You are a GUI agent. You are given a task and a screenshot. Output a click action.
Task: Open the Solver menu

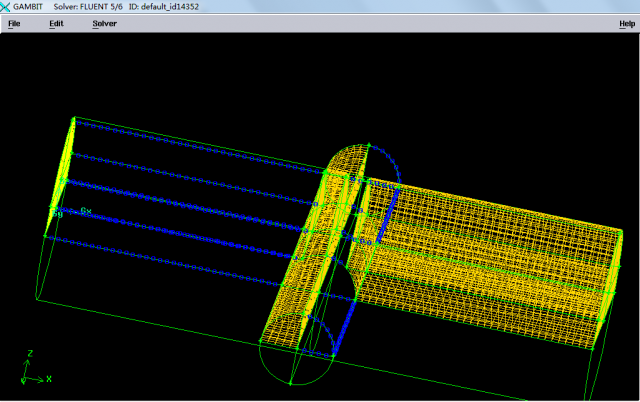pos(104,23)
